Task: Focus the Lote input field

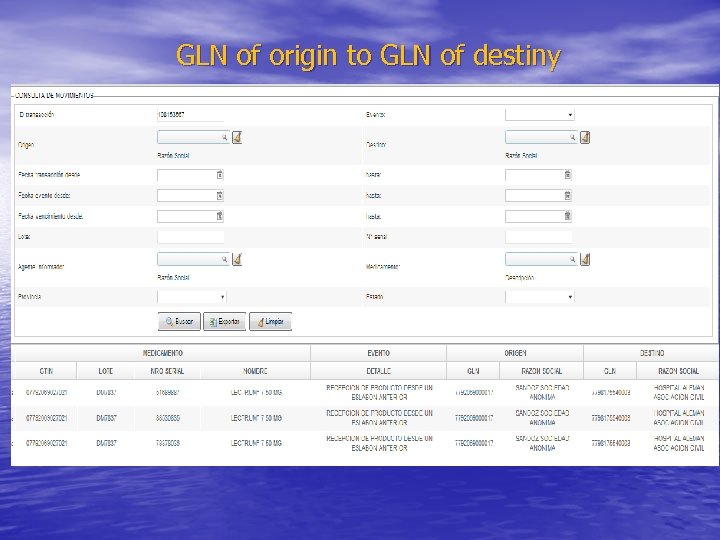Action: (191, 237)
